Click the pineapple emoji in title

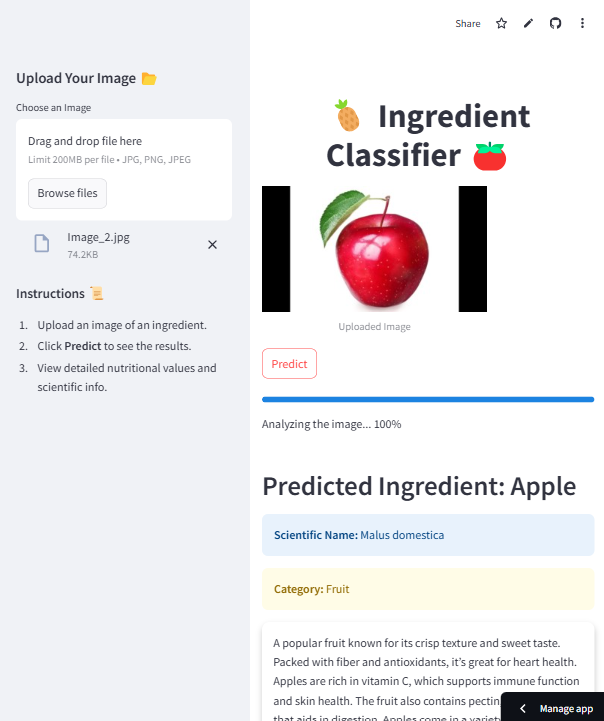click(347, 117)
